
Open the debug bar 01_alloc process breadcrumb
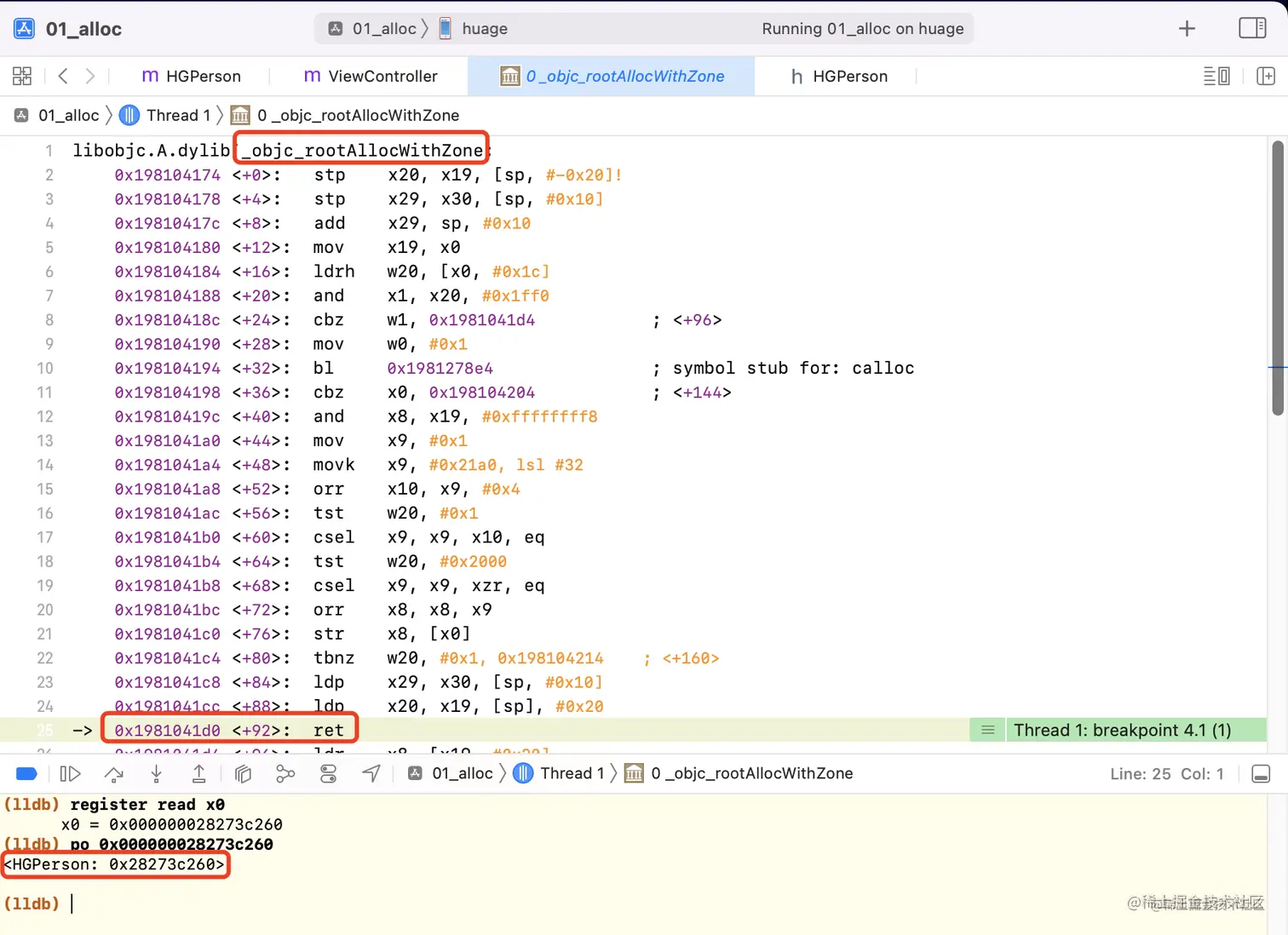click(451, 773)
